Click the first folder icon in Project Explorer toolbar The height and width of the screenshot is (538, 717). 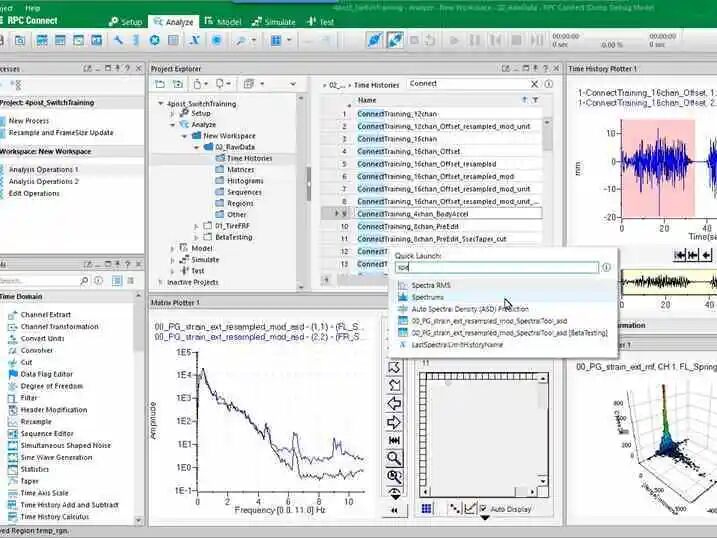(x=160, y=84)
